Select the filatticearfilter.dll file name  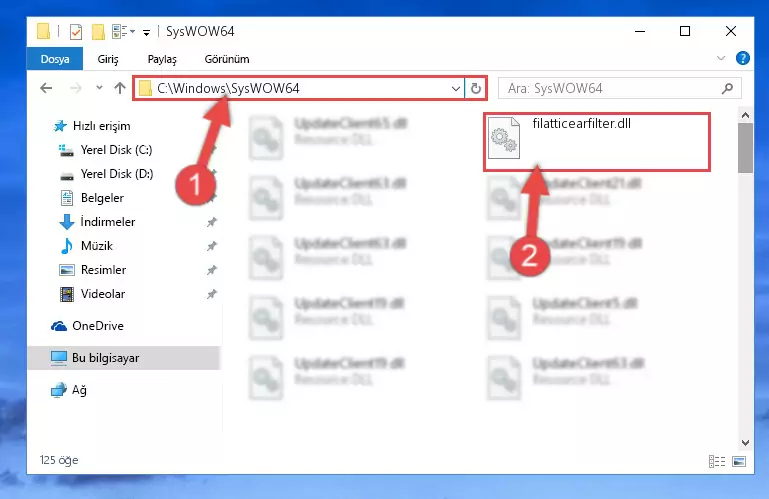point(582,124)
